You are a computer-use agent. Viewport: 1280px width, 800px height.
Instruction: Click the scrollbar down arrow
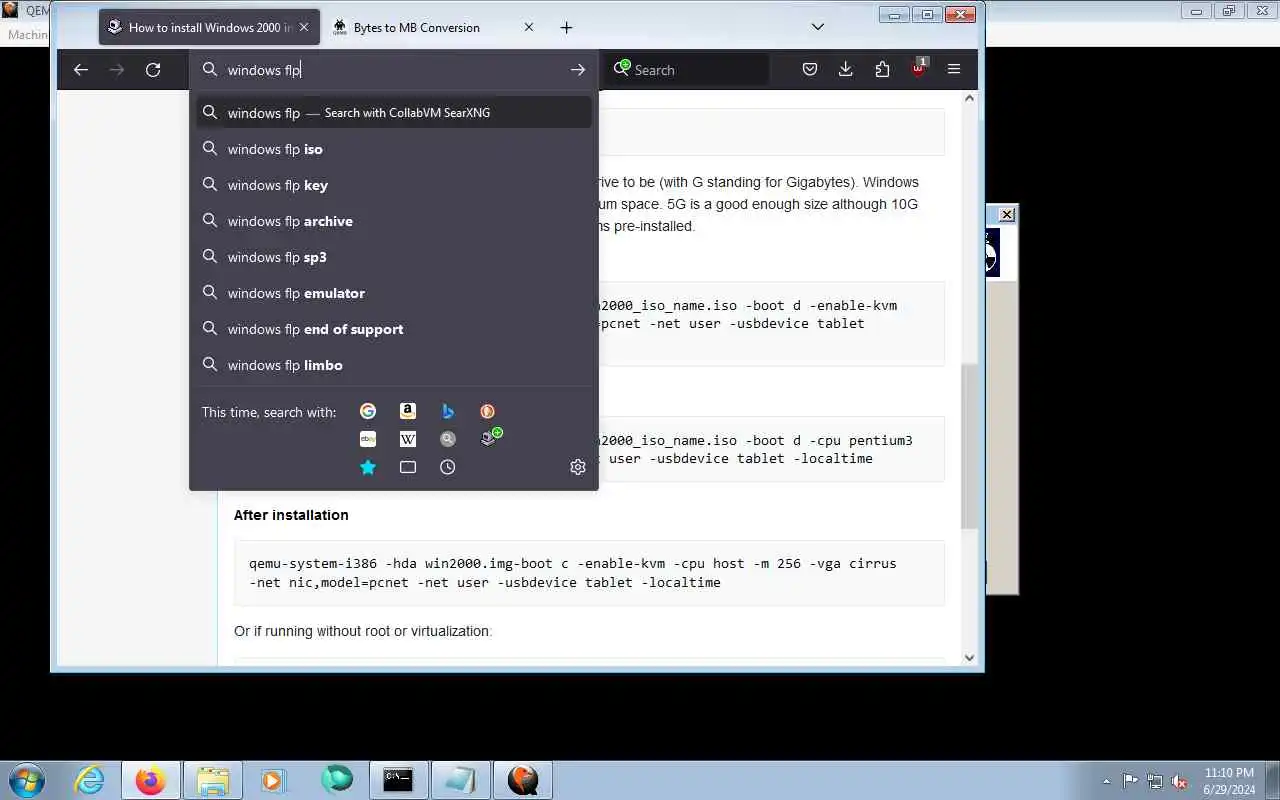point(969,657)
